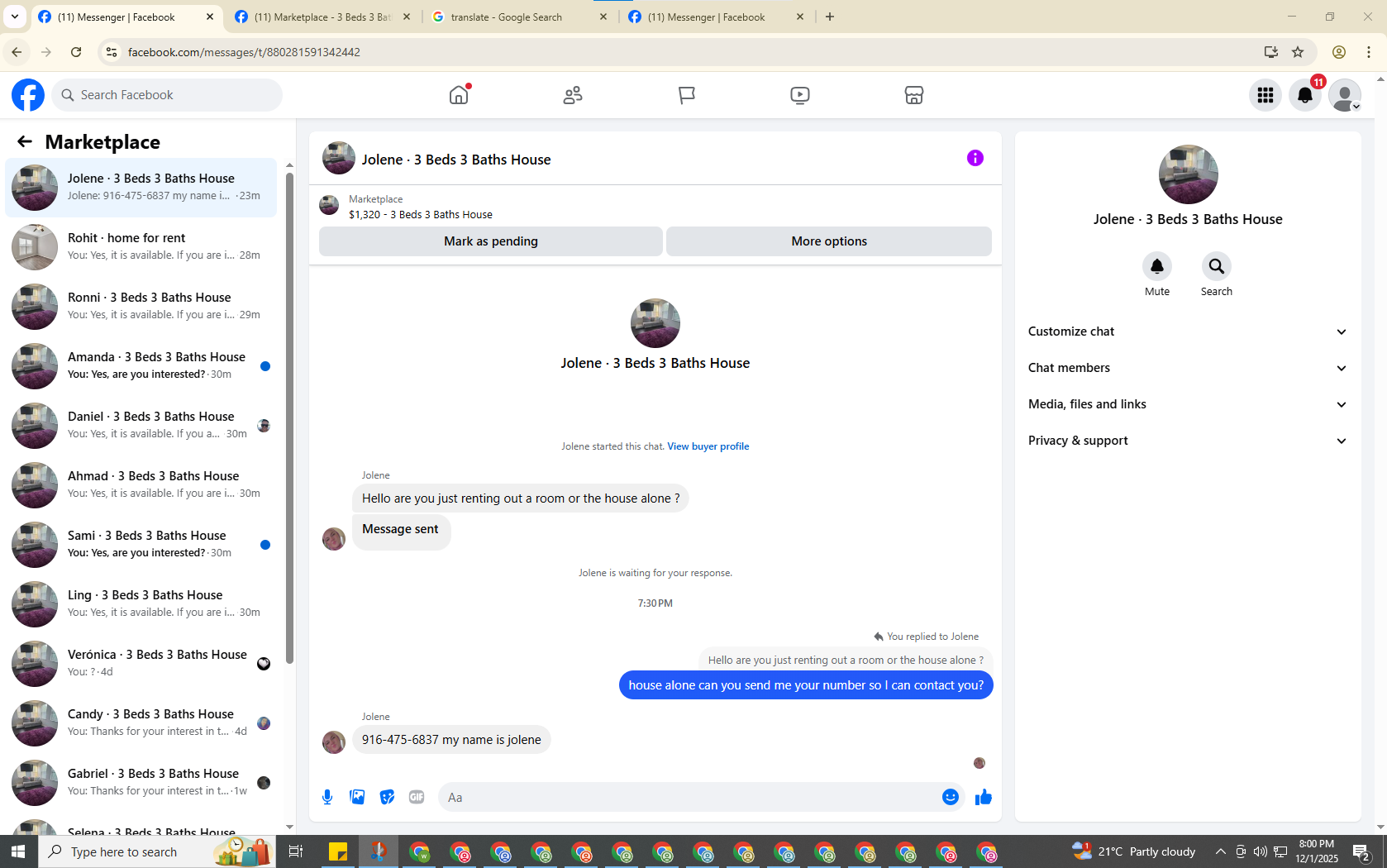The image size is (1387, 868).
Task: Bookmark this page with star icon
Action: coord(1298,52)
